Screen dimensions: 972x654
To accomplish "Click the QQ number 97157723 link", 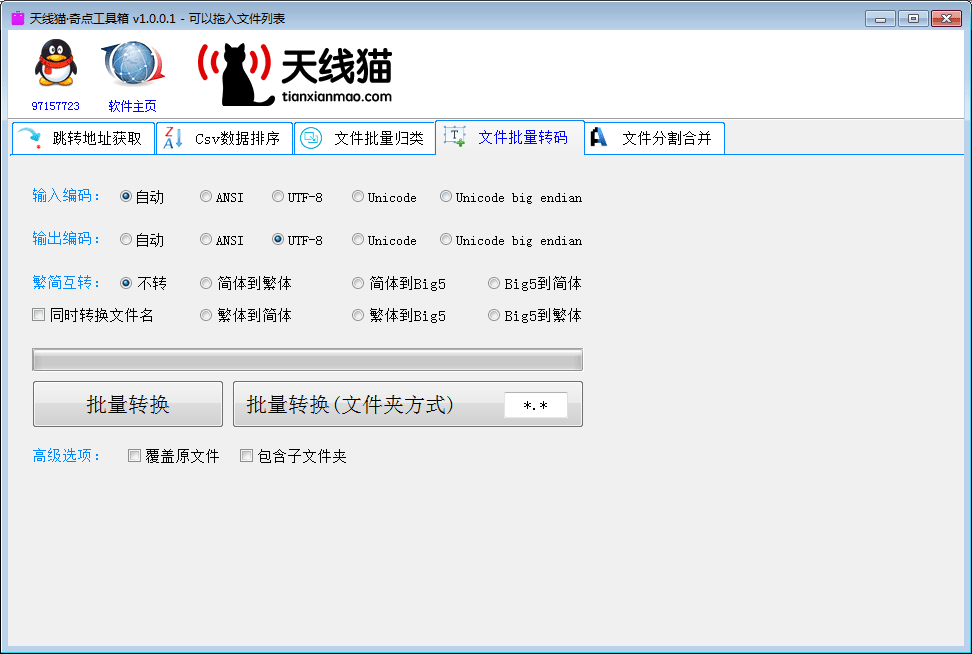I will coord(56,106).
